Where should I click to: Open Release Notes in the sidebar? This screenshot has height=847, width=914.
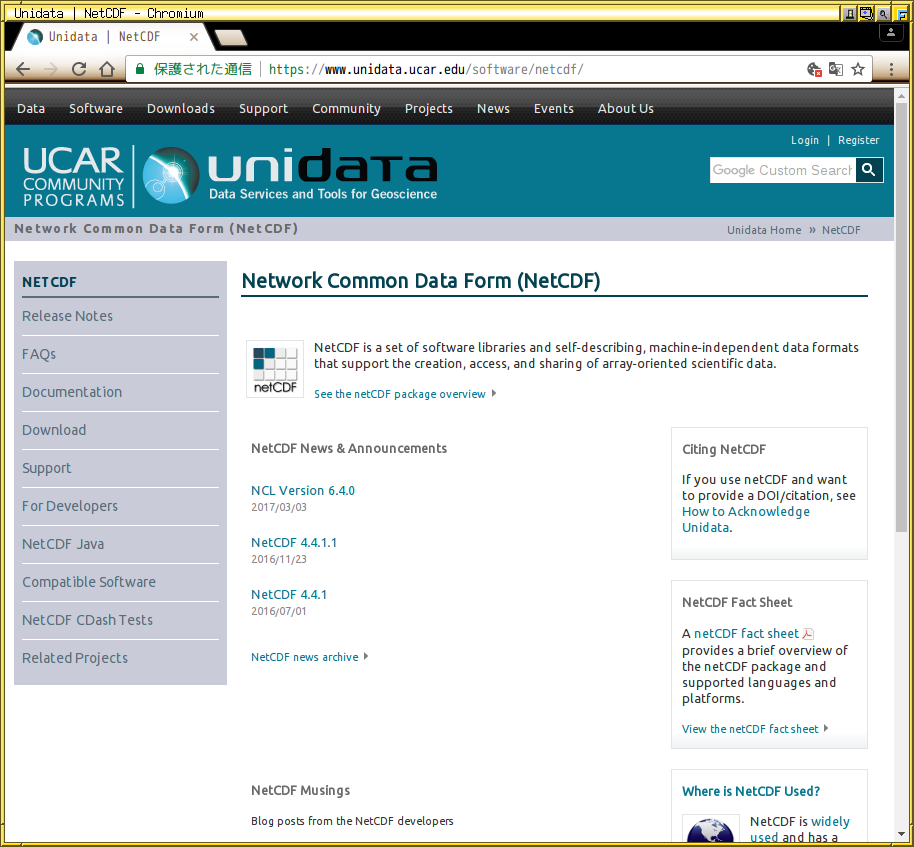coord(68,316)
